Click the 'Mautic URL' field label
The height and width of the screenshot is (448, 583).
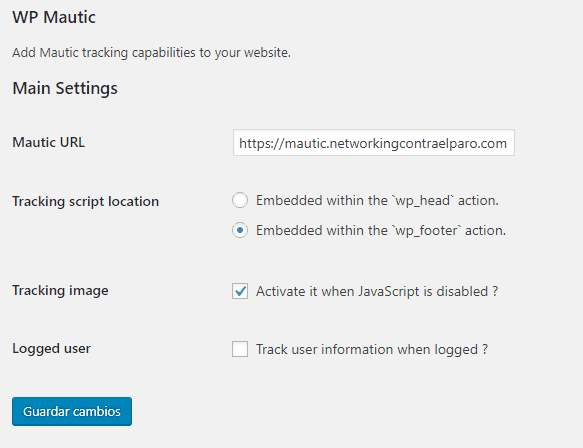(x=49, y=142)
